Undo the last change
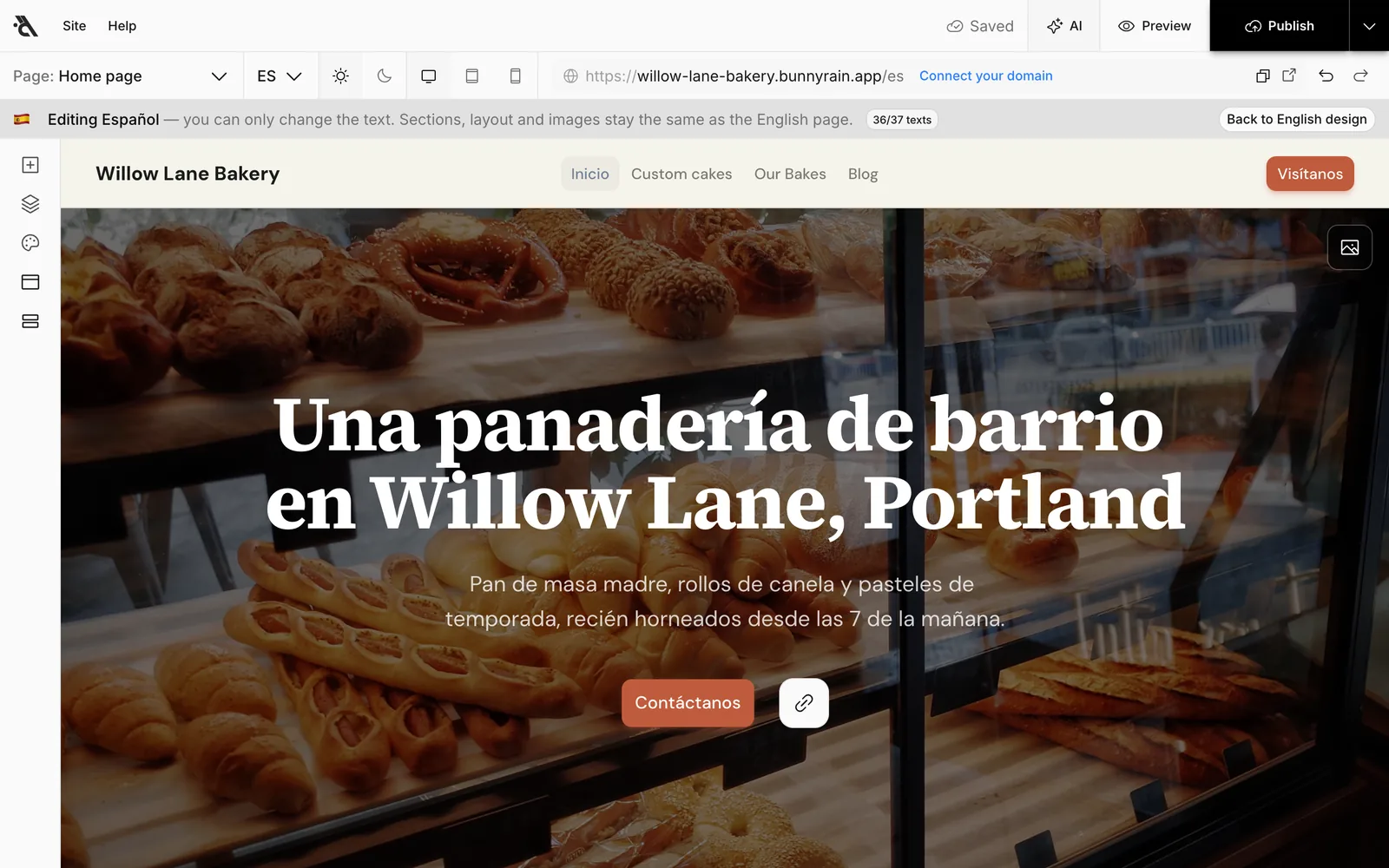This screenshot has height=868, width=1389. click(x=1326, y=76)
